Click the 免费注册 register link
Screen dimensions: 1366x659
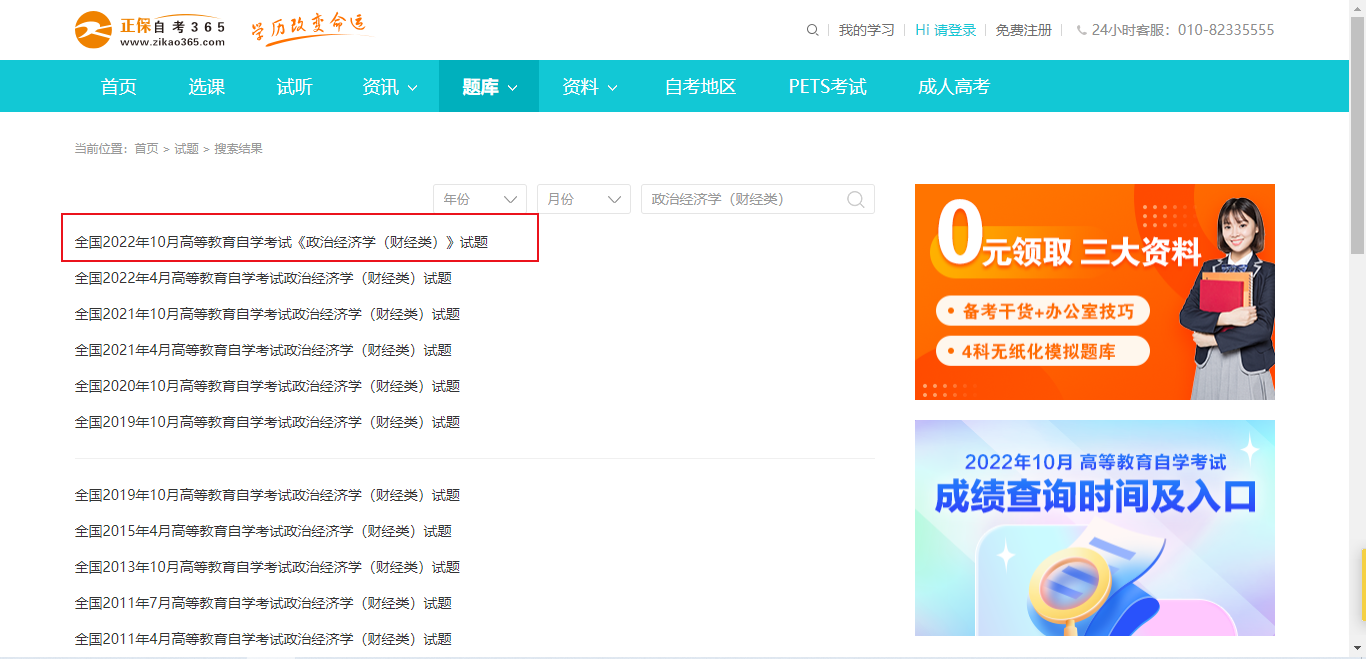[1023, 30]
